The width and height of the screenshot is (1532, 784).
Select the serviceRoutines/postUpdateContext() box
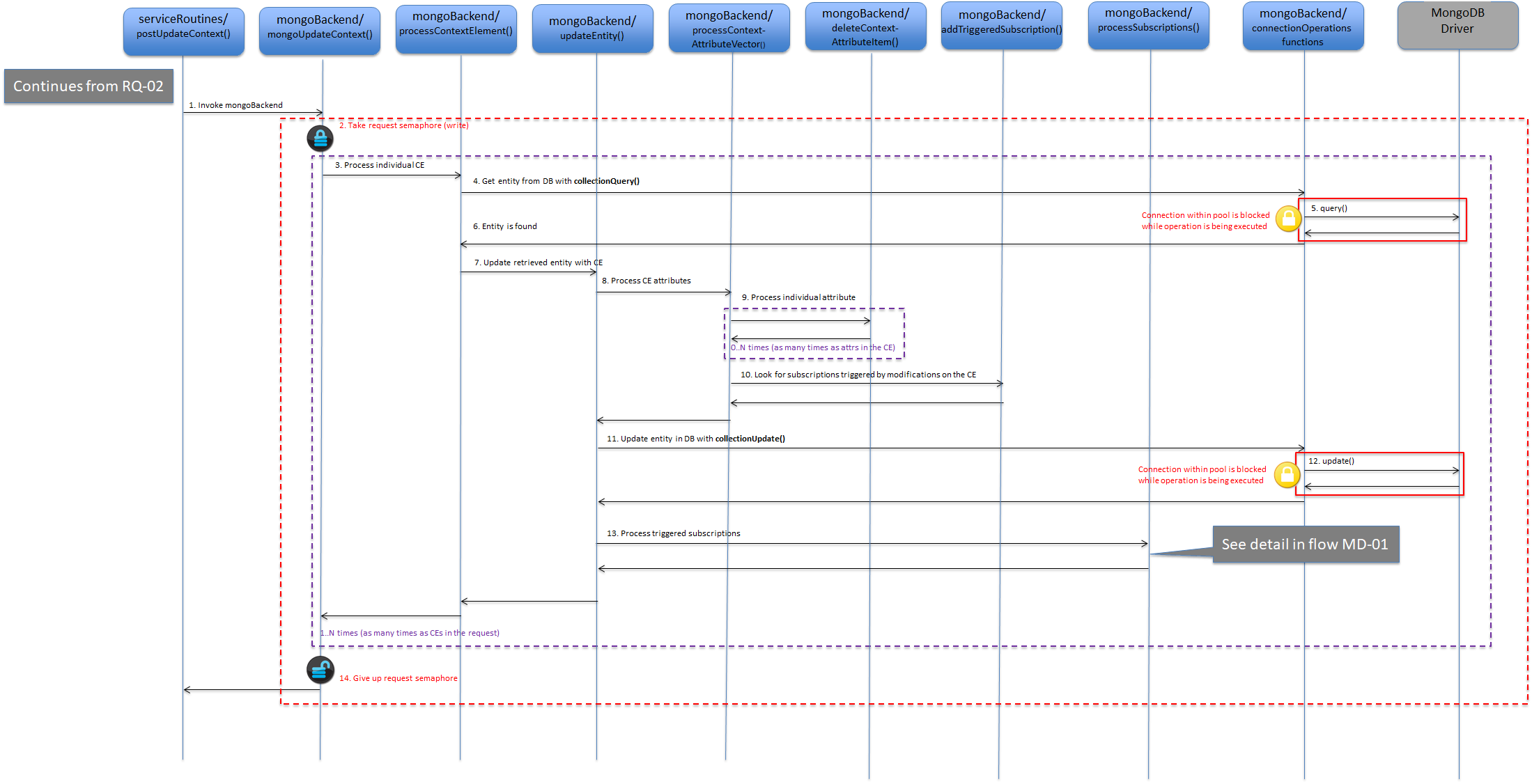(x=183, y=31)
